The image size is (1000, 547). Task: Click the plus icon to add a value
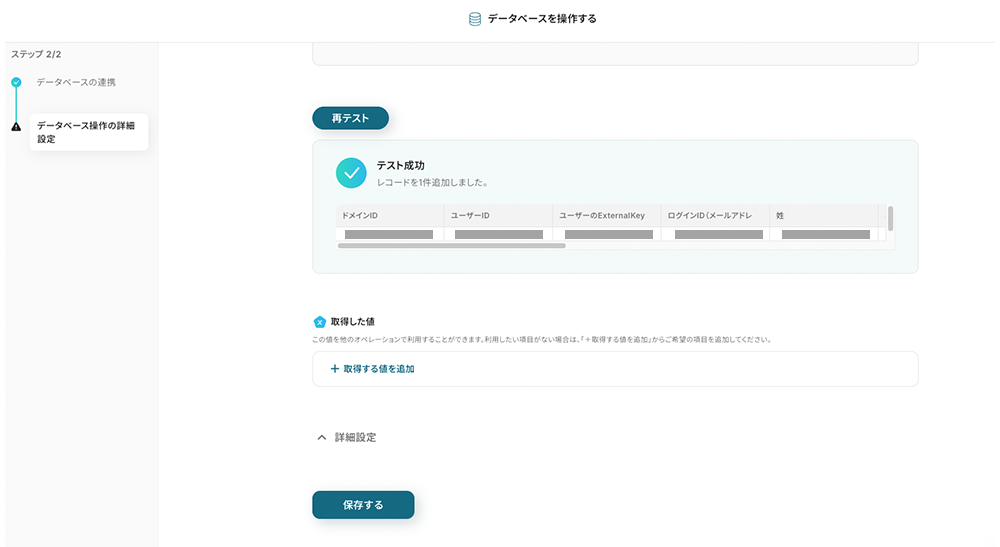point(335,369)
